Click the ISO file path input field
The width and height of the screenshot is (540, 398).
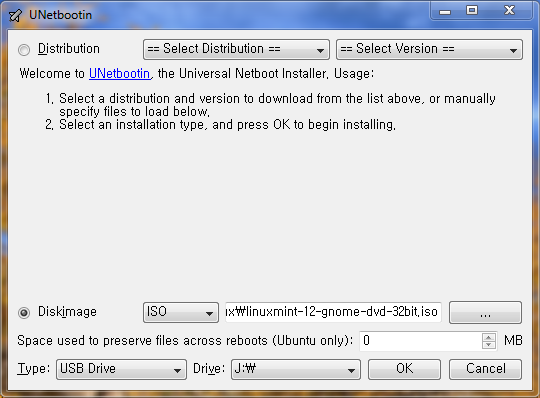pyautogui.click(x=333, y=312)
